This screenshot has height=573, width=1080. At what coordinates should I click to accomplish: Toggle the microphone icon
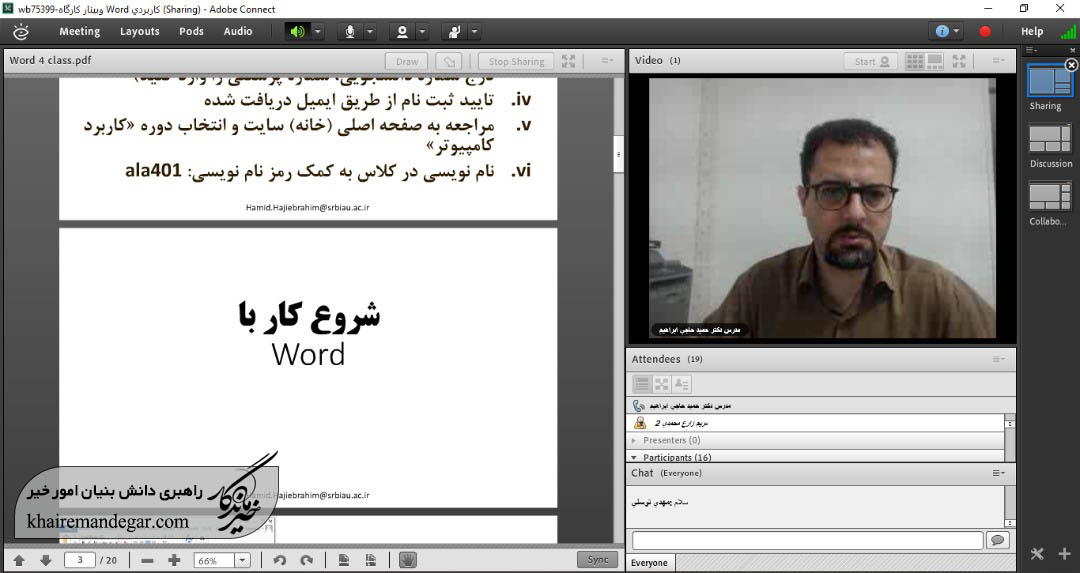350,32
